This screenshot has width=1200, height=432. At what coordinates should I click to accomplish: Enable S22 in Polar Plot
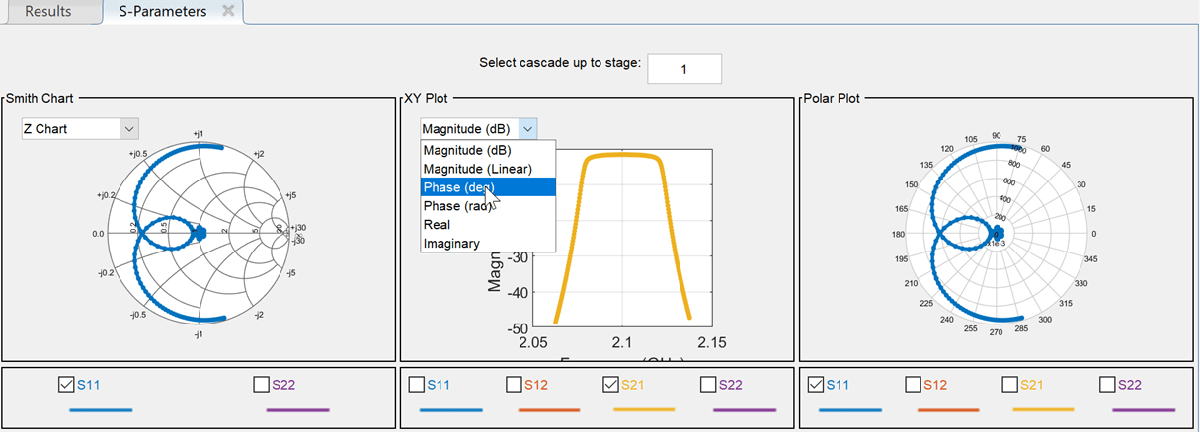pos(1107,384)
